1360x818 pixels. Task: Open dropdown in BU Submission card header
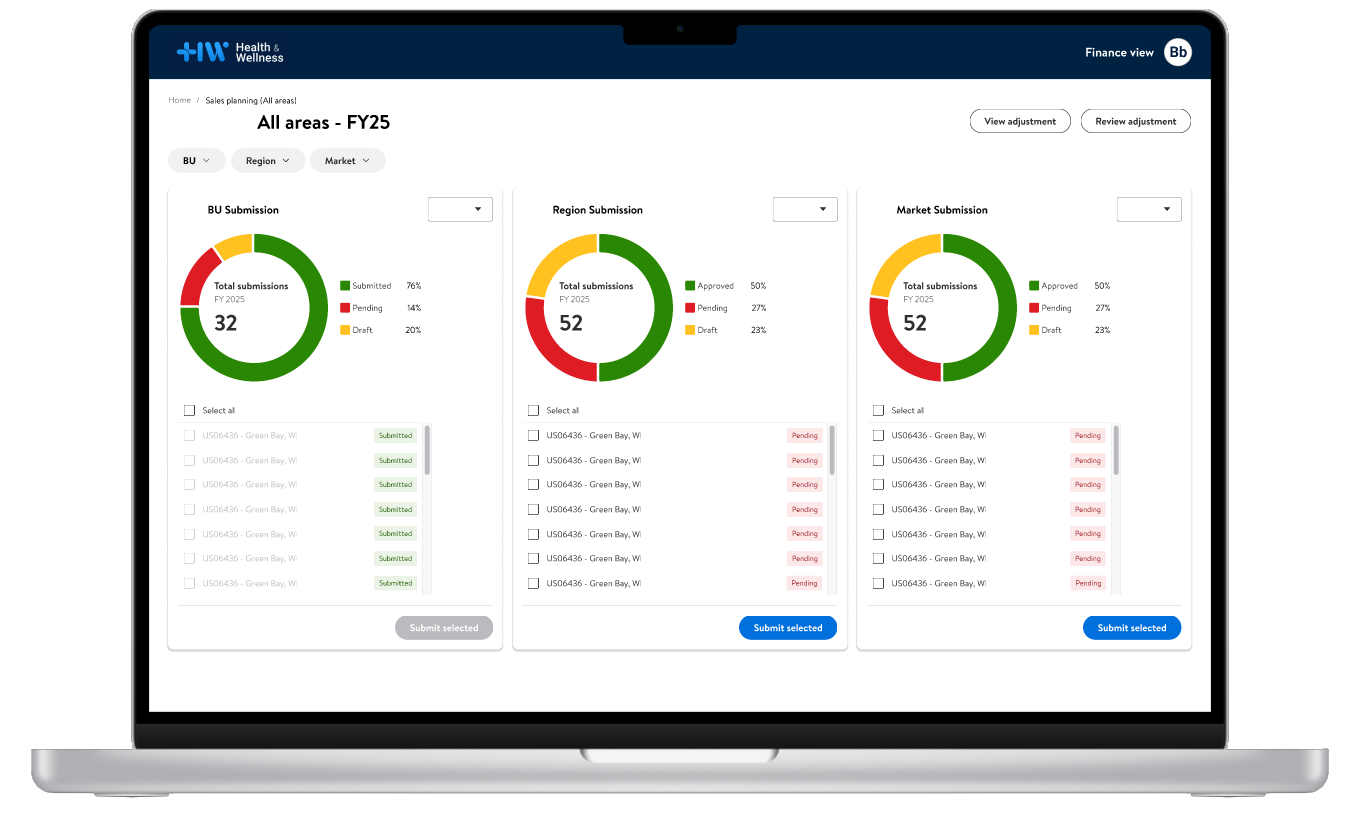tap(460, 210)
